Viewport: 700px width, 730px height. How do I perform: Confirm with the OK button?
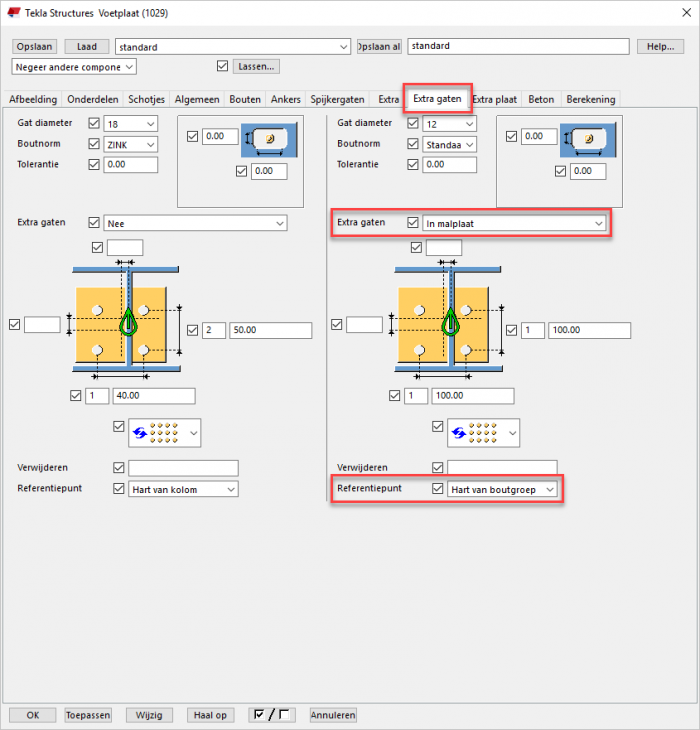click(33, 715)
